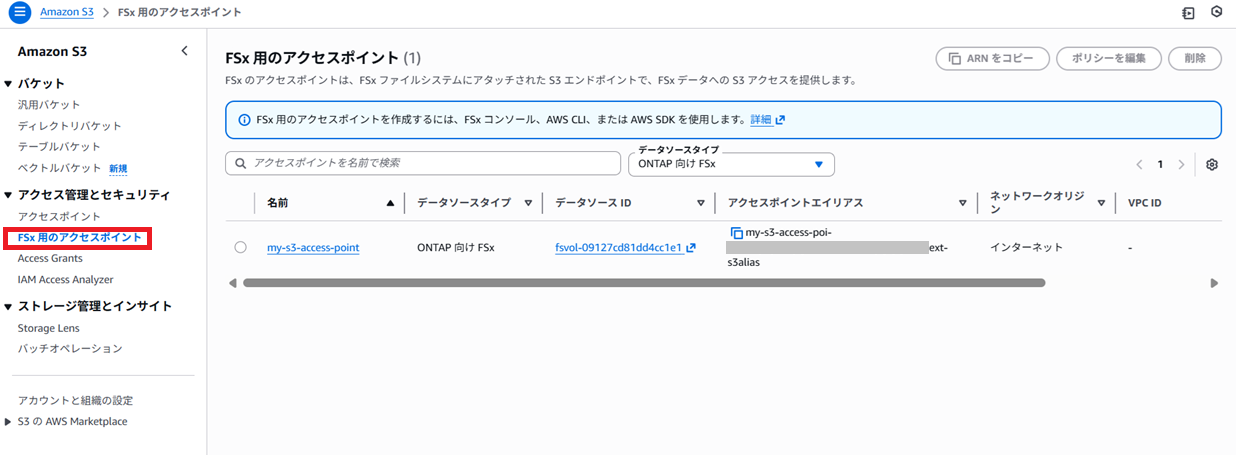Click the ARN をコピー button
Screen dimensions: 1236x455
(x=992, y=58)
